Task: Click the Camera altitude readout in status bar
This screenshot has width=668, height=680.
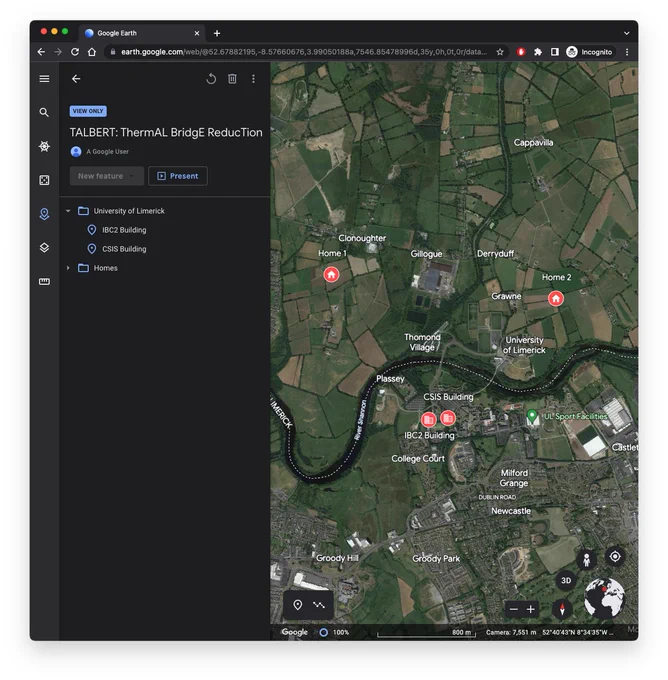Action: 511,632
